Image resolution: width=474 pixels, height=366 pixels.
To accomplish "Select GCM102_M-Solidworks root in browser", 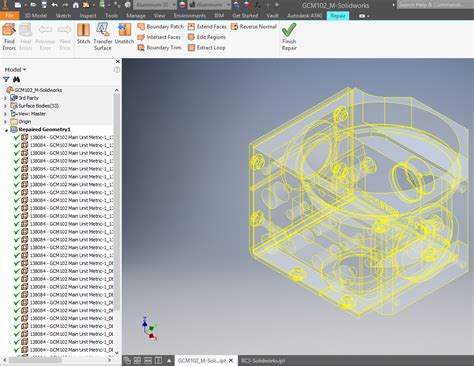I will [x=38, y=90].
